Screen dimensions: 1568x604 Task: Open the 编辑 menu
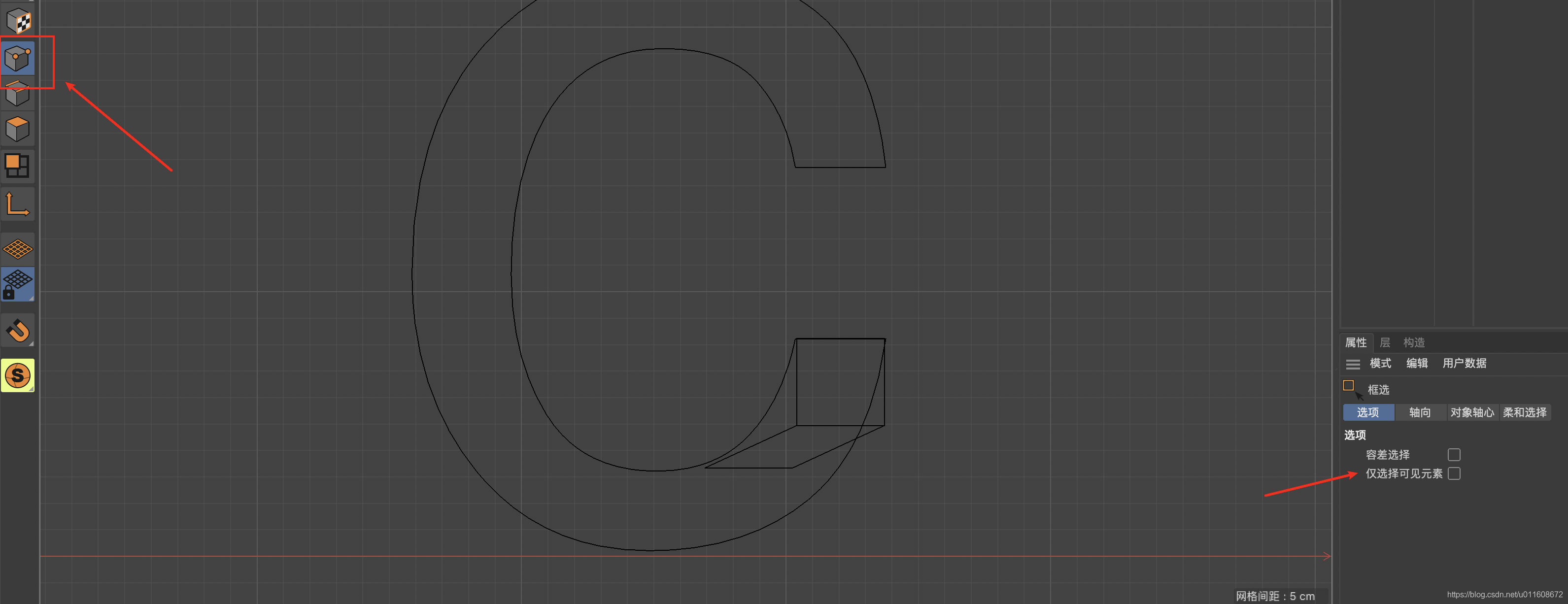[1416, 364]
